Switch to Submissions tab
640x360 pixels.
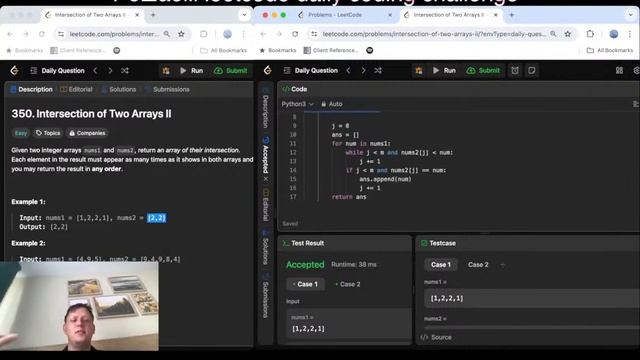point(167,89)
